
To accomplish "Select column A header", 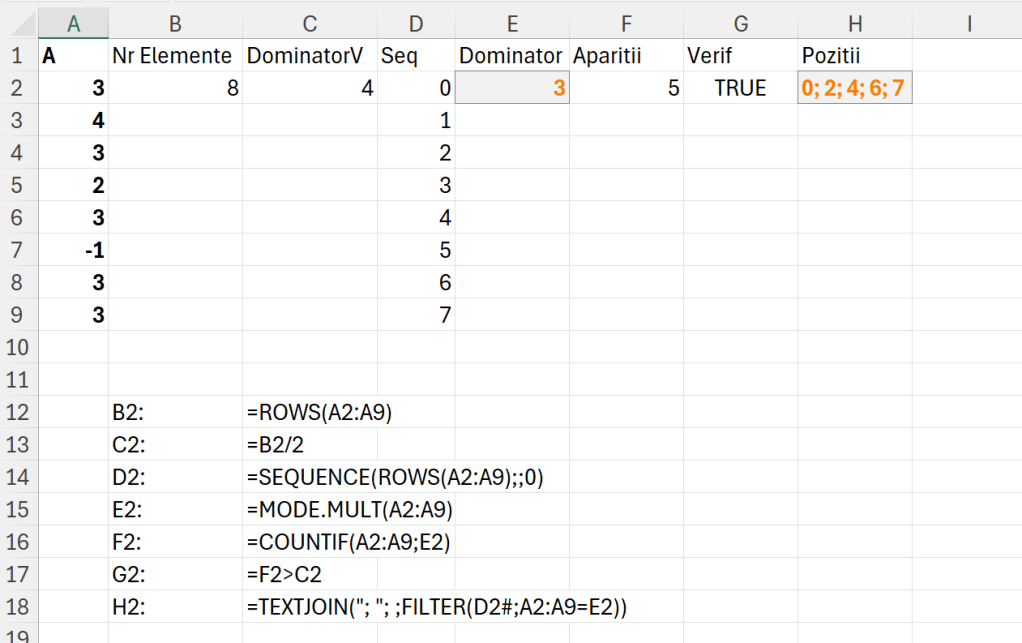I will tap(74, 22).
